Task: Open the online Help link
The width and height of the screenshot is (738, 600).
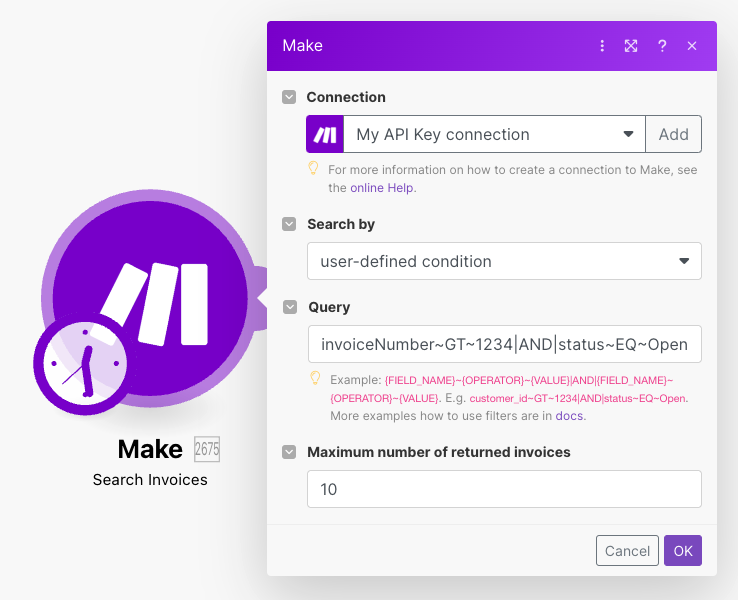Action: [x=382, y=188]
